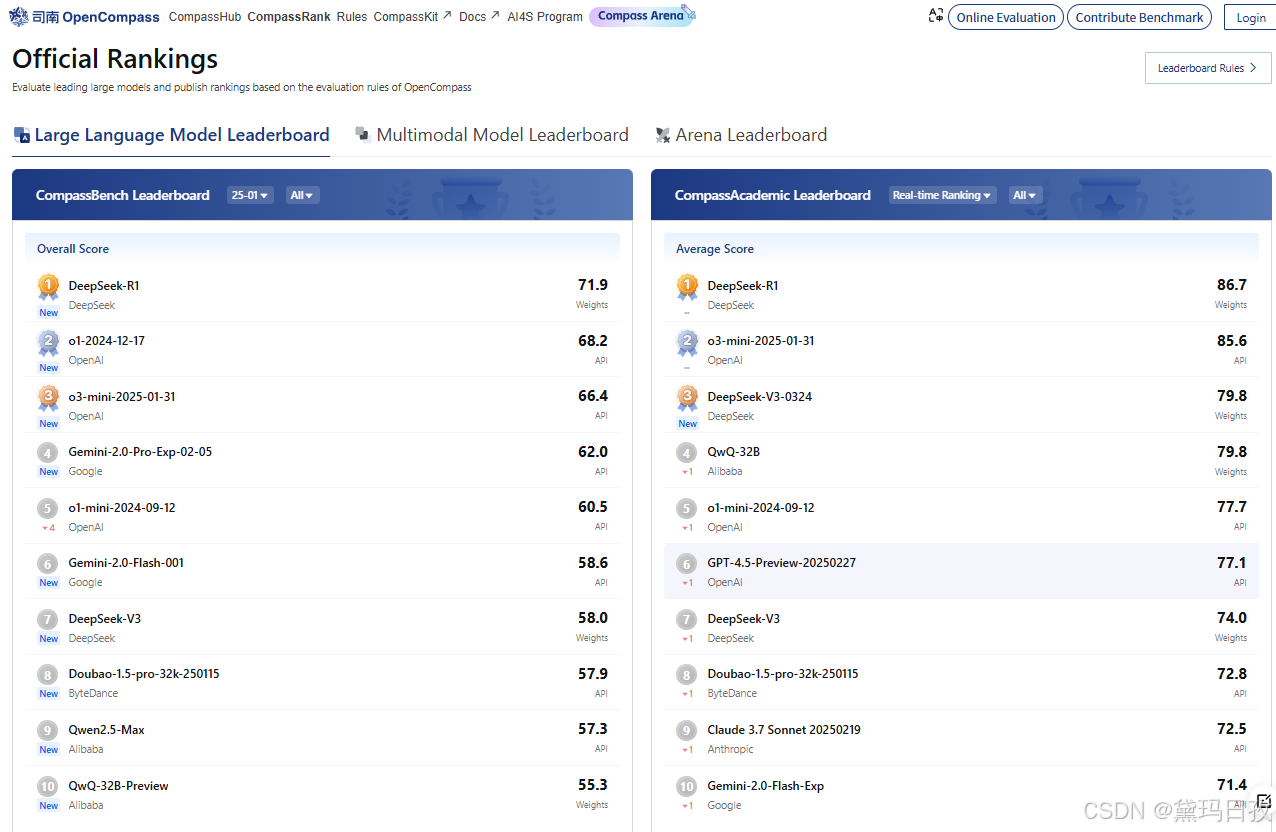This screenshot has width=1276, height=832.
Task: Click the 68.2 score for o1-2024-12-17
Action: pyautogui.click(x=593, y=341)
